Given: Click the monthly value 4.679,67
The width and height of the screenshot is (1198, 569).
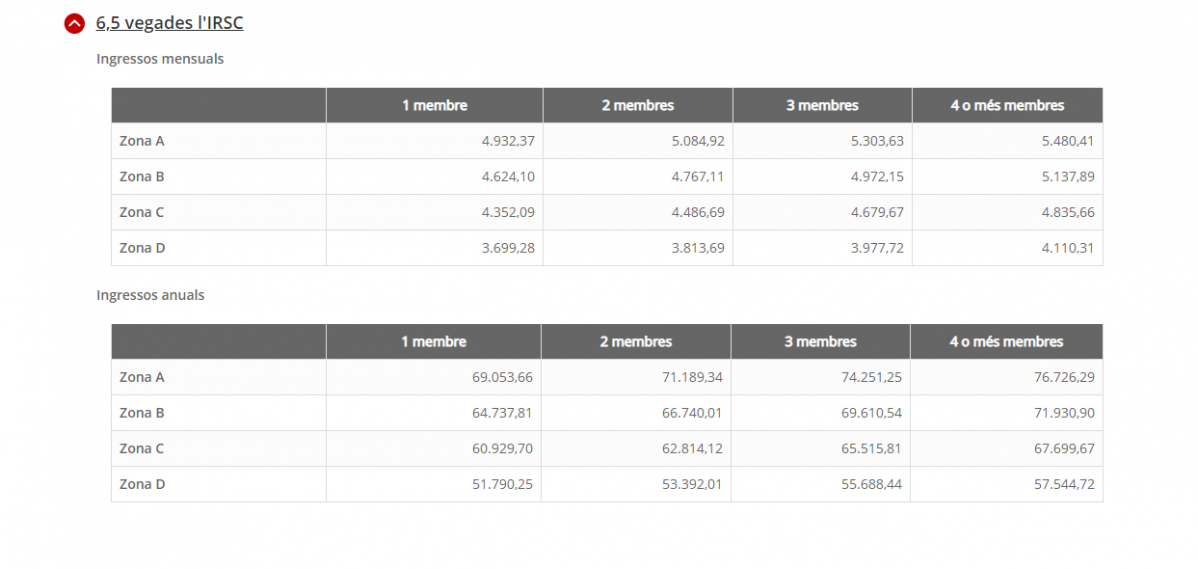Looking at the screenshot, I should 877,213.
